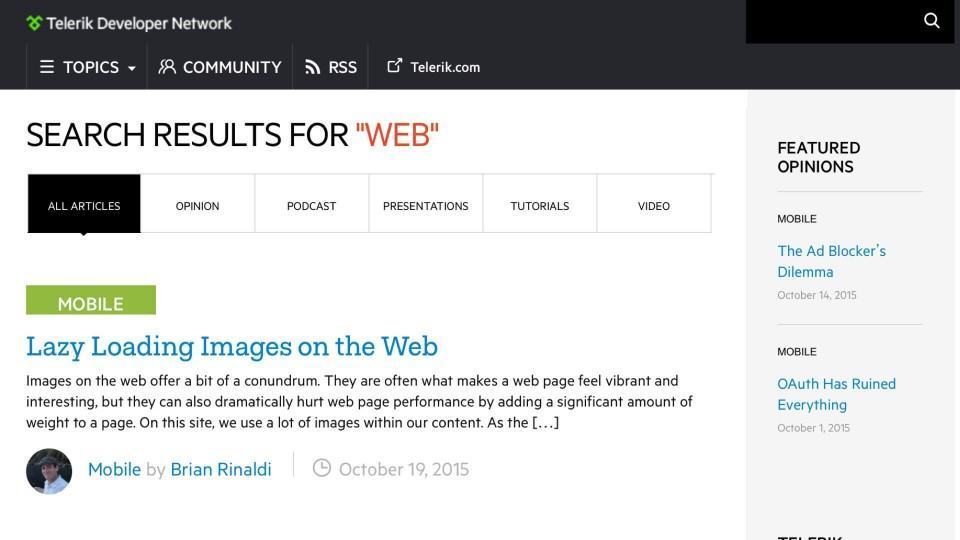Click the Community people icon
The width and height of the screenshot is (960, 540).
[167, 67]
